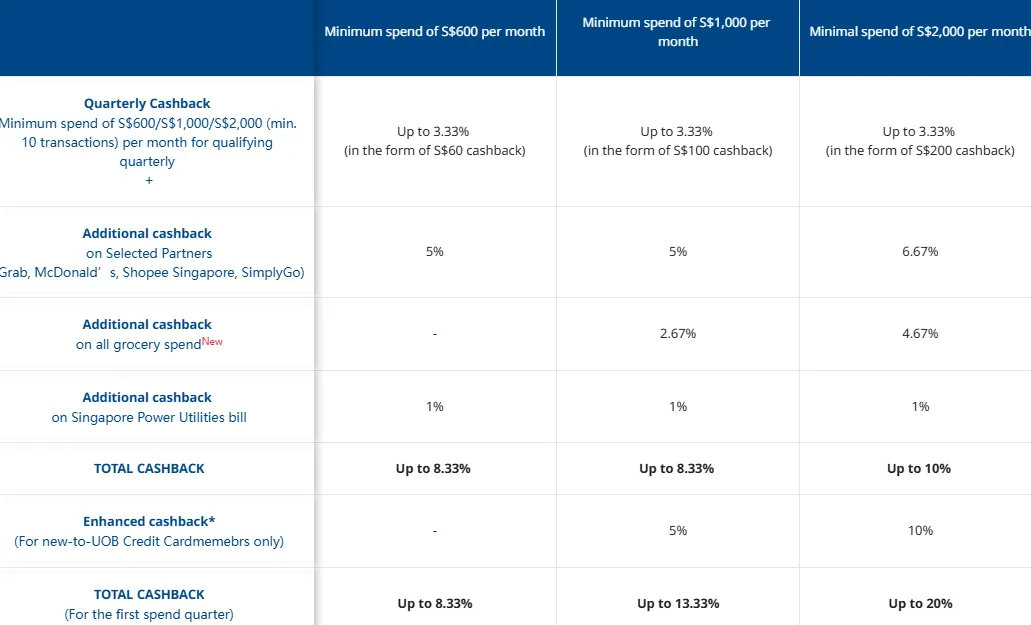Click the 2.67% grocery cashback value

[677, 334]
